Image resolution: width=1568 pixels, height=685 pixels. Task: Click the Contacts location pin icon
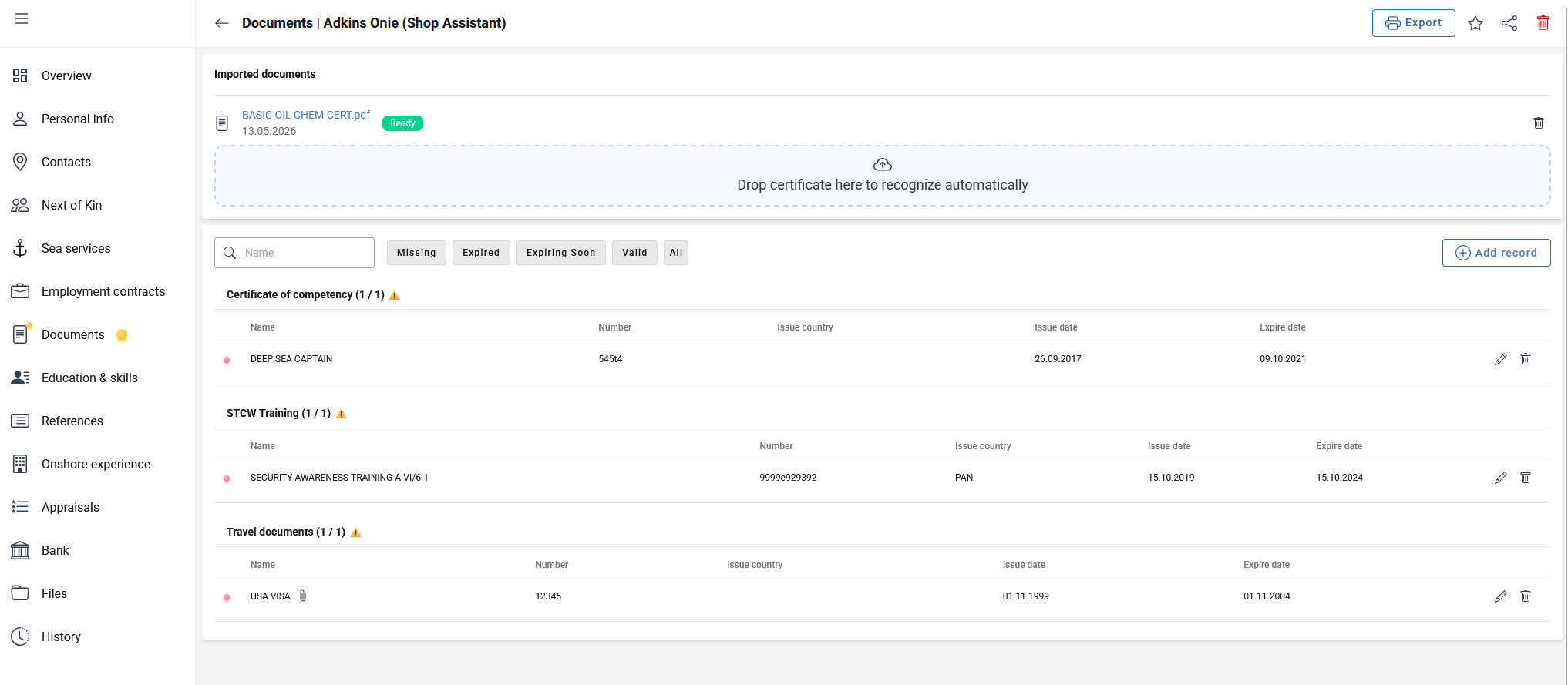click(20, 162)
